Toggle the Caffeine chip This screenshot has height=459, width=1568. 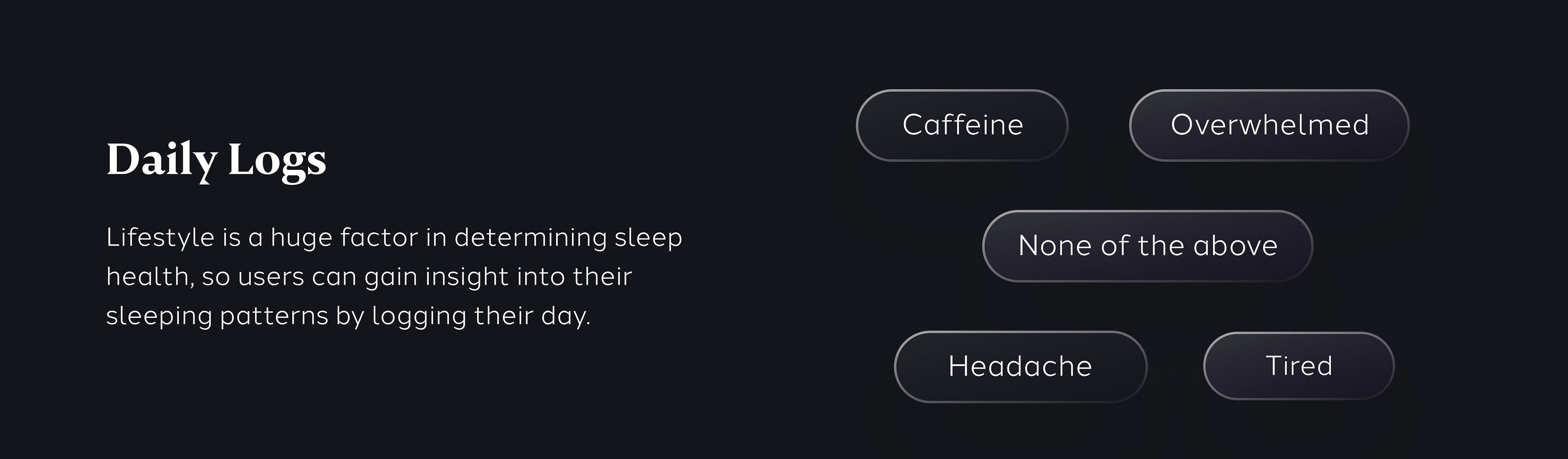click(x=962, y=125)
